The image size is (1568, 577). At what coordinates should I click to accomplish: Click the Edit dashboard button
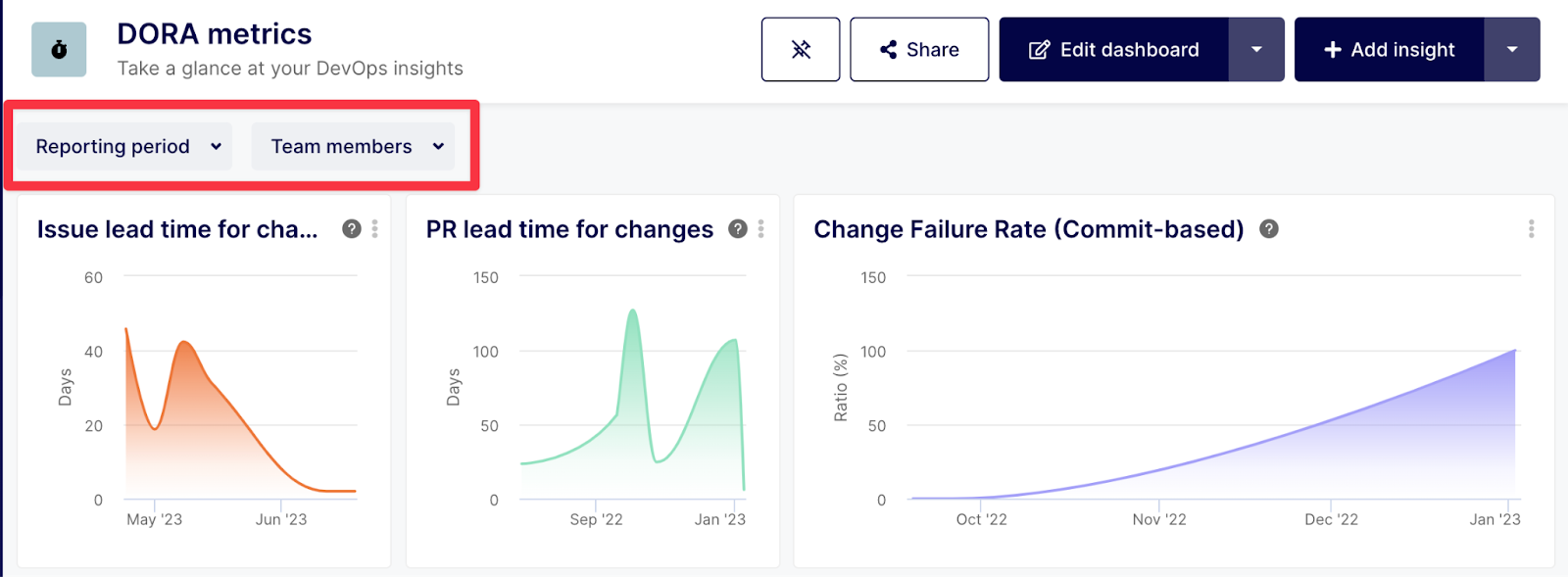coord(1113,49)
